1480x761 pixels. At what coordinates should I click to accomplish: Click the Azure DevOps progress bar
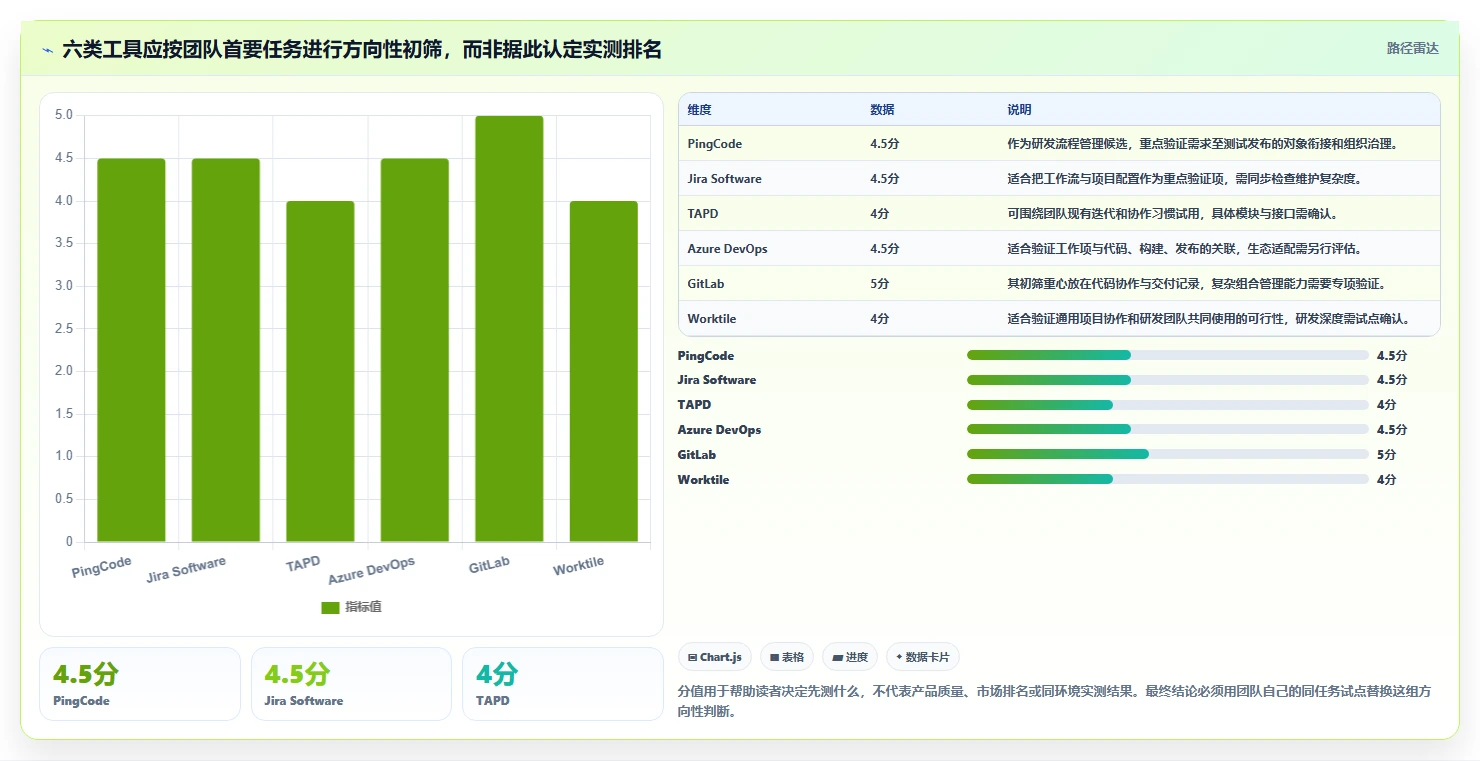tap(1167, 430)
